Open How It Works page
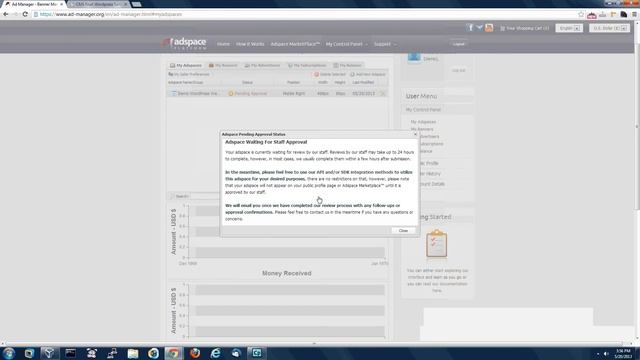Viewport: 640px width, 360px height. tap(250, 44)
